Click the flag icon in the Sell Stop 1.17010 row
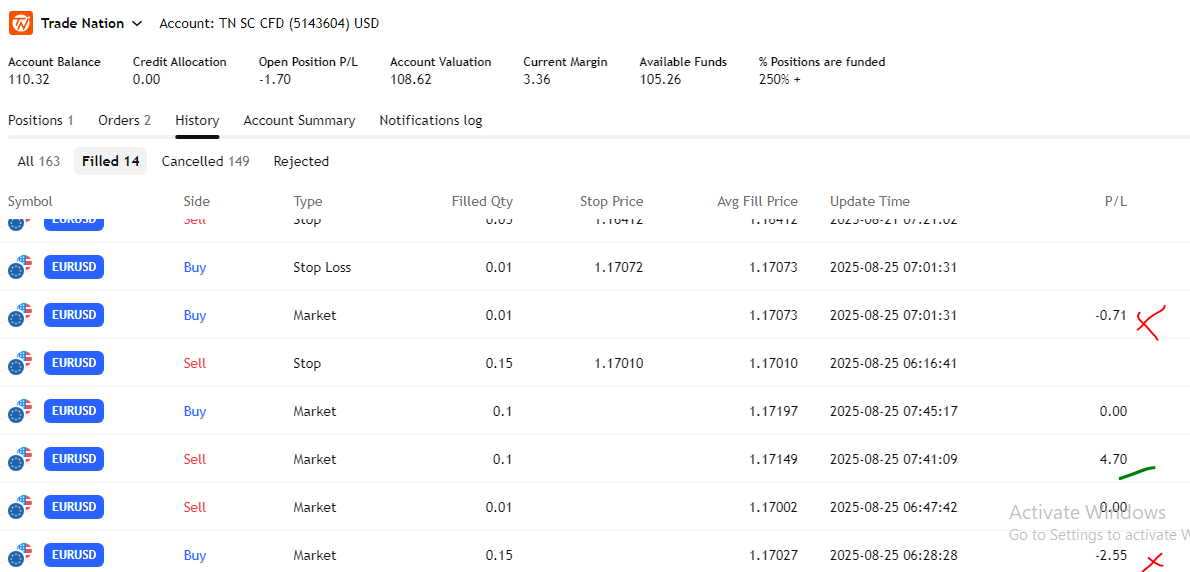Screen dimensions: 1190x572 click(x=20, y=363)
